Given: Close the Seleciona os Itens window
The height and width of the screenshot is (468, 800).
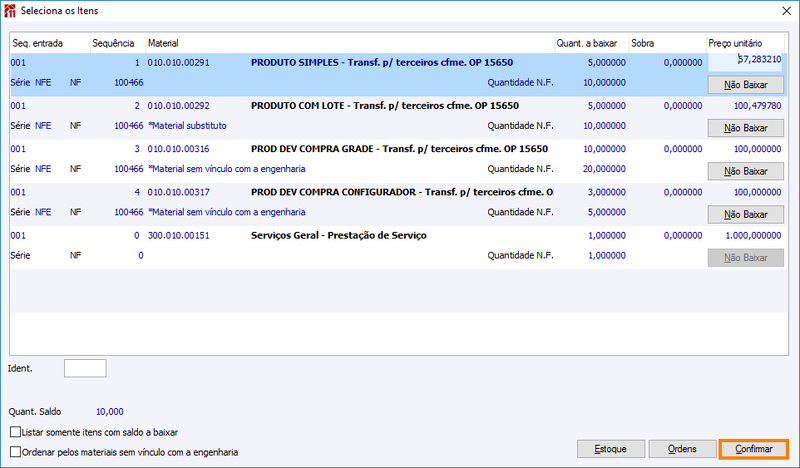Looking at the screenshot, I should (x=786, y=11).
